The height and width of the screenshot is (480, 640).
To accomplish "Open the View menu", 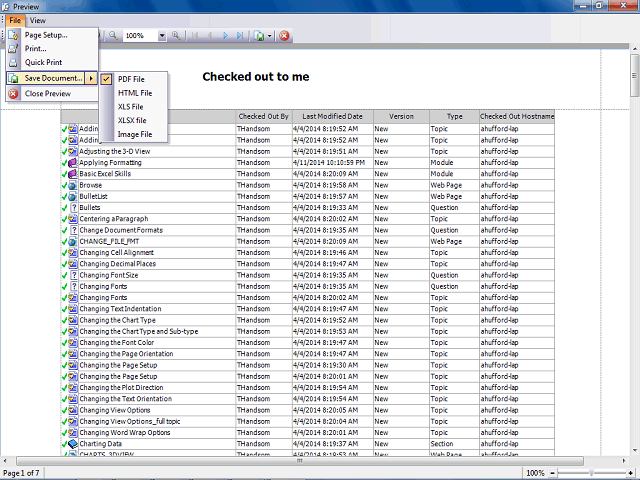I will click(38, 20).
